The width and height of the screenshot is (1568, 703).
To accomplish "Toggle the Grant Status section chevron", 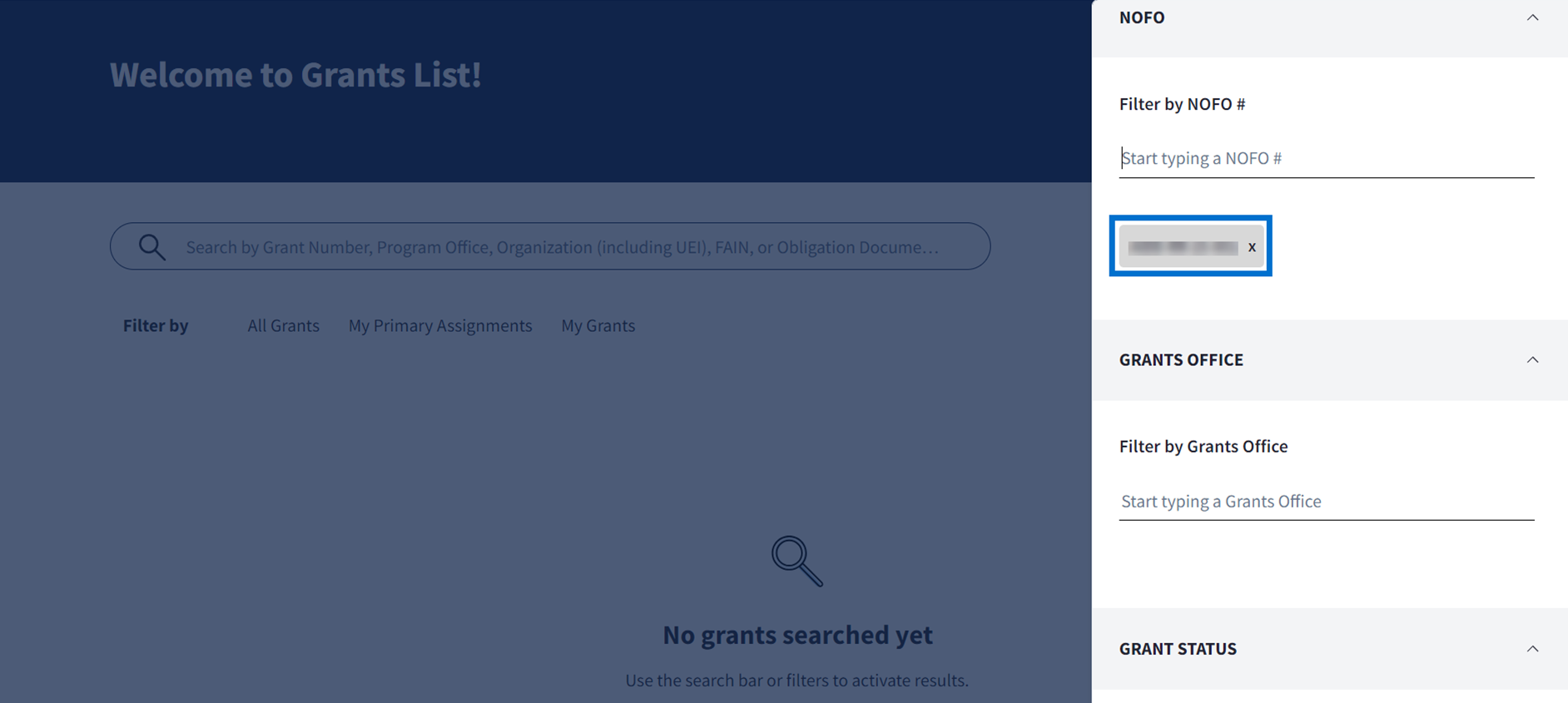I will tap(1531, 649).
